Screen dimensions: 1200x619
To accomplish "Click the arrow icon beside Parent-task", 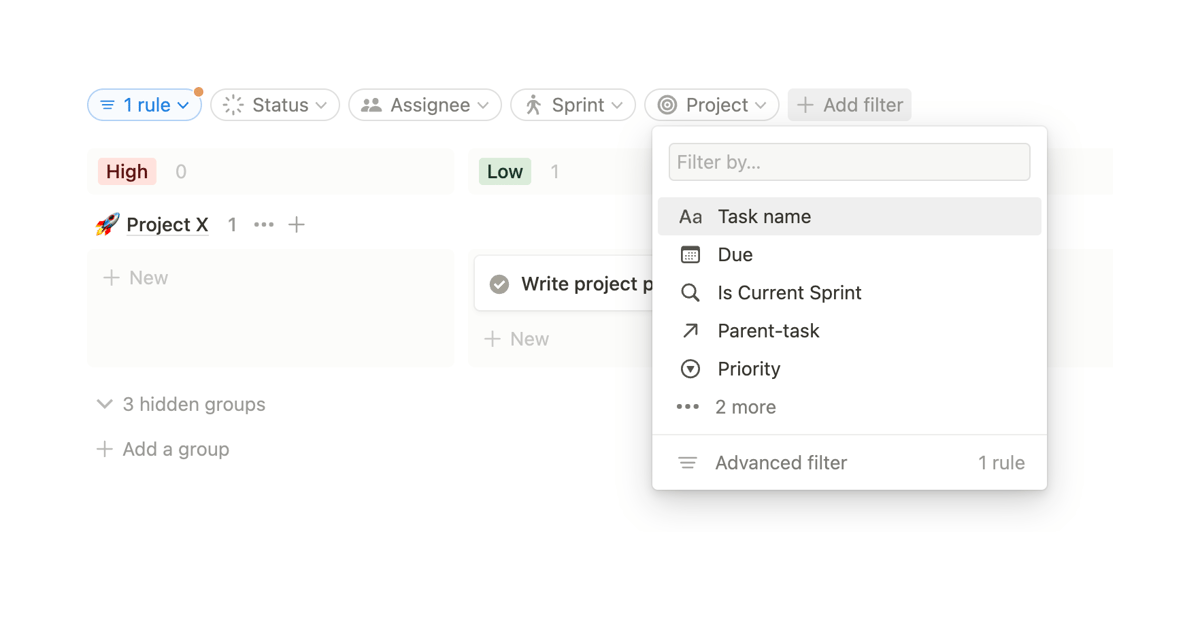I will click(689, 330).
